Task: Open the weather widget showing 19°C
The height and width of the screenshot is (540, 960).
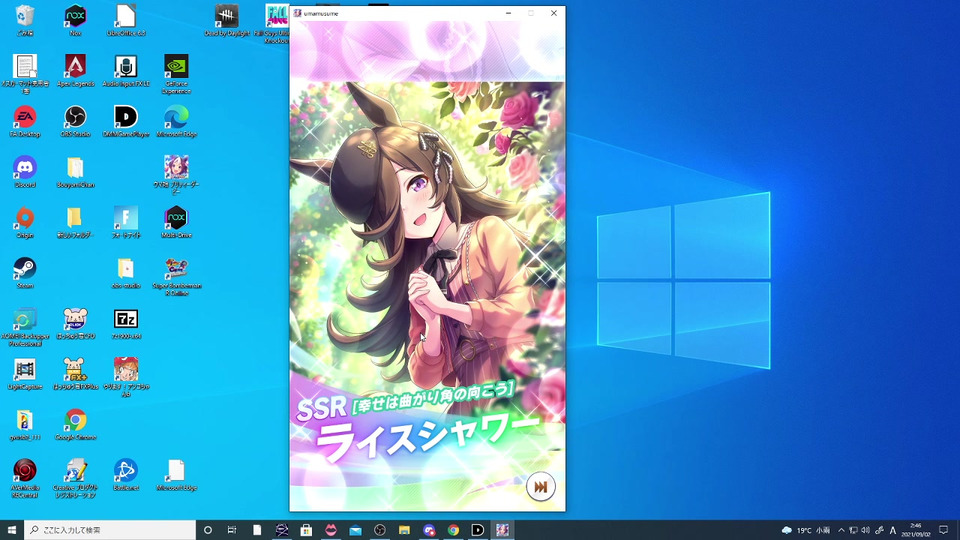Action: point(806,530)
